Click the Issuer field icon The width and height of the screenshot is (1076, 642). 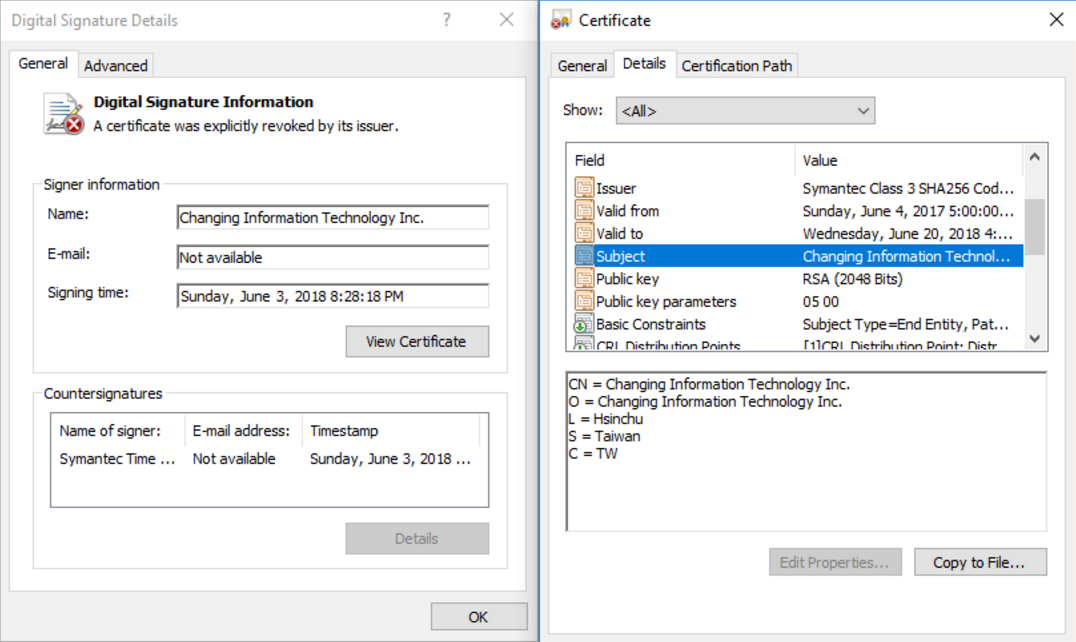584,188
